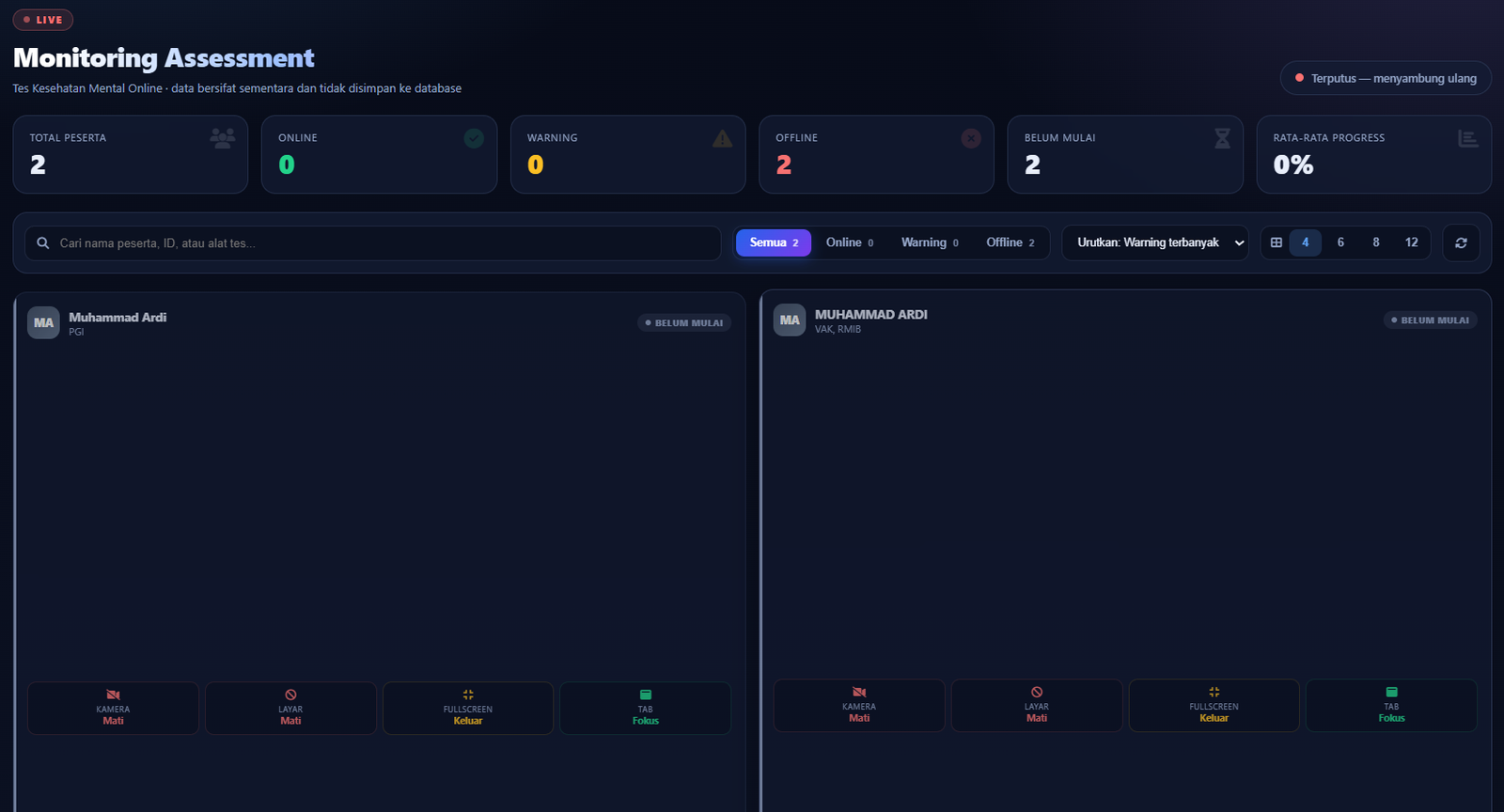Show all participants with Semua filter
The image size is (1504, 812).
[x=774, y=242]
